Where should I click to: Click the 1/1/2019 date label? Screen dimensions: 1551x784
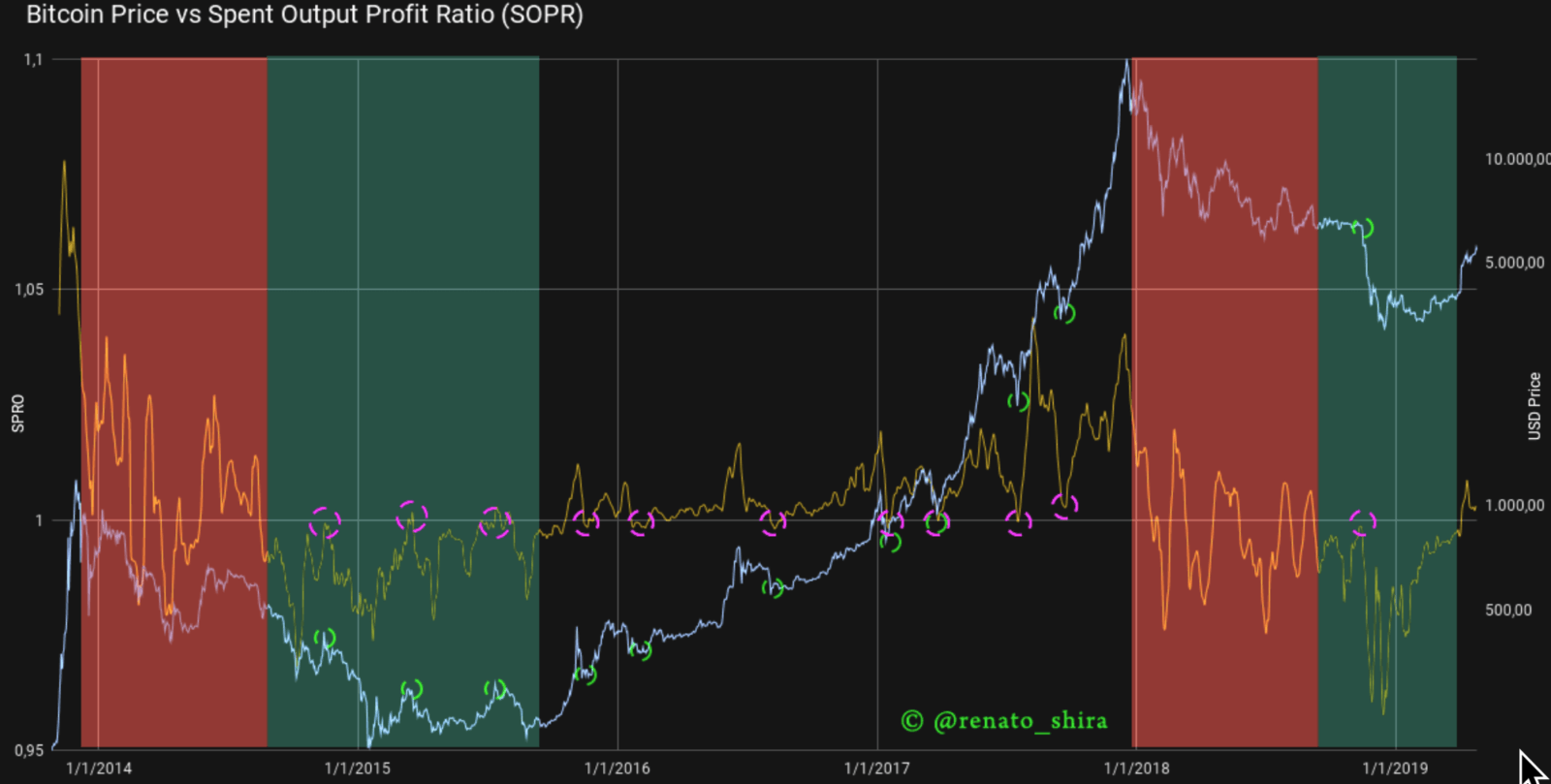(x=1396, y=768)
